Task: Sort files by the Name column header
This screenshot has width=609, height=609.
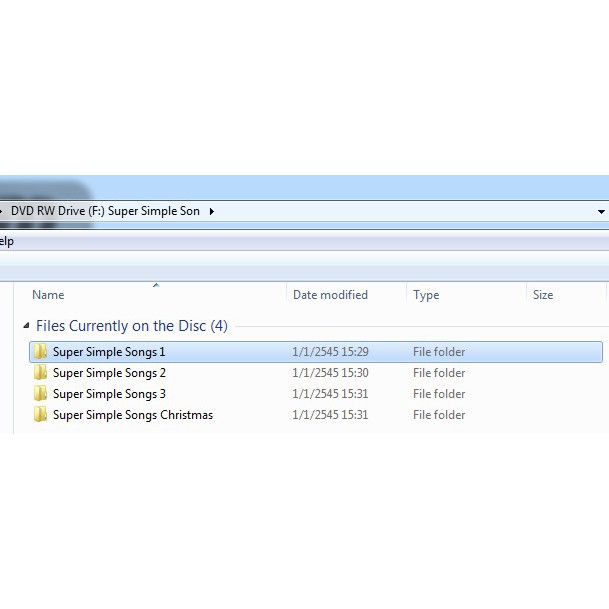Action: (48, 295)
